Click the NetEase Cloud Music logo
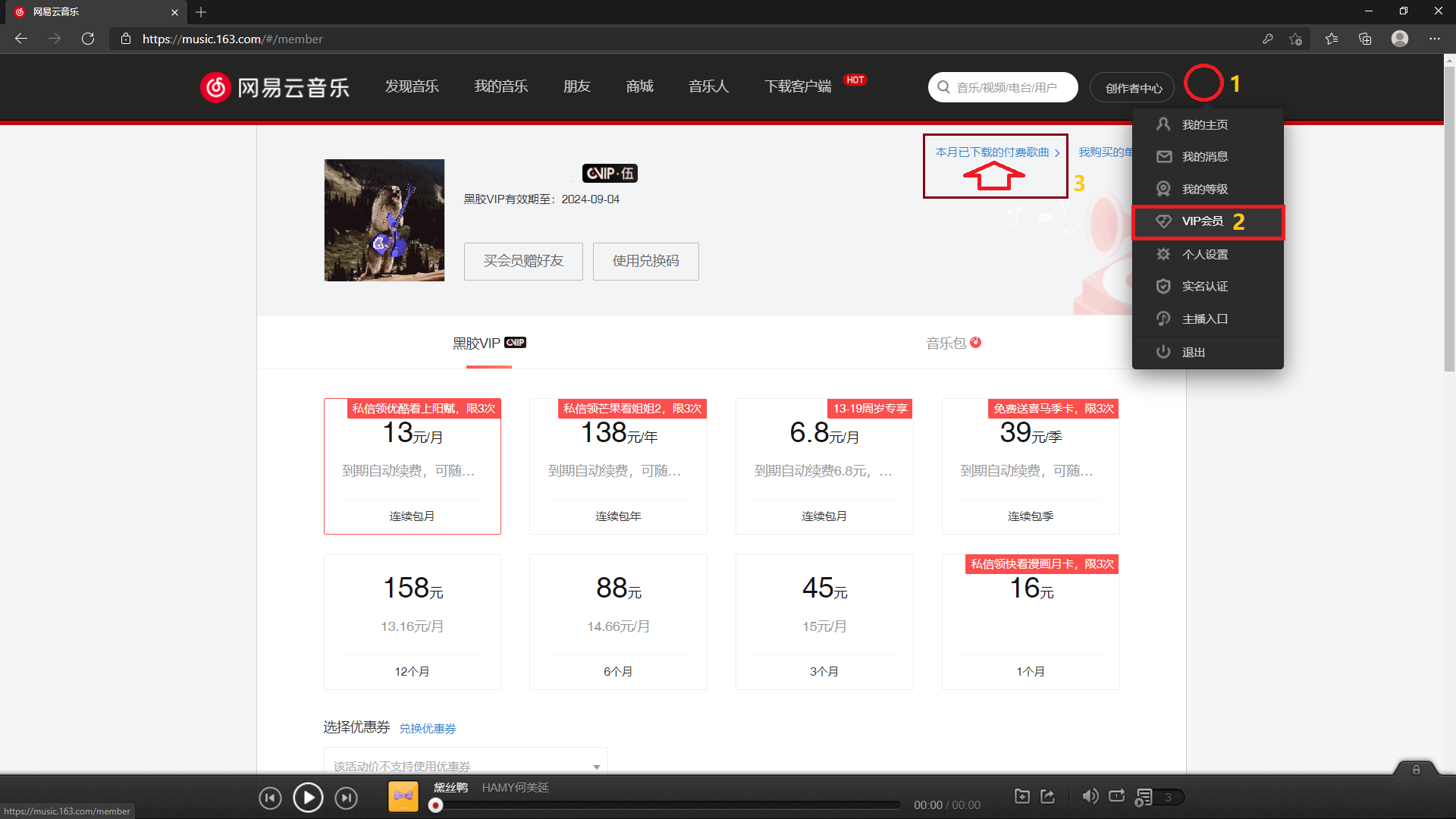The height and width of the screenshot is (819, 1456). [275, 87]
